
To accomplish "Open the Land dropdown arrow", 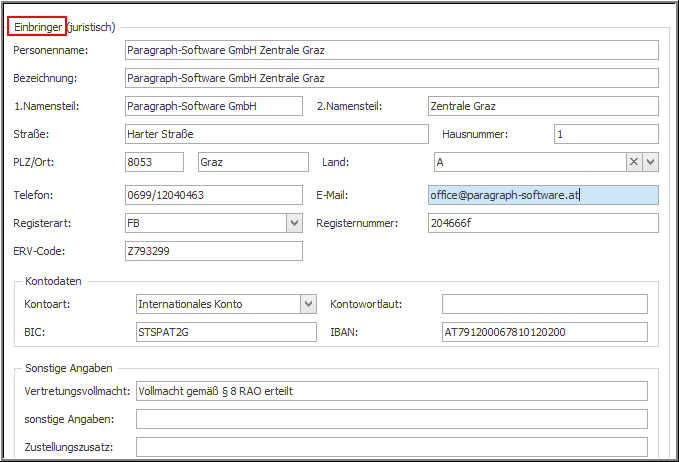I will click(650, 162).
